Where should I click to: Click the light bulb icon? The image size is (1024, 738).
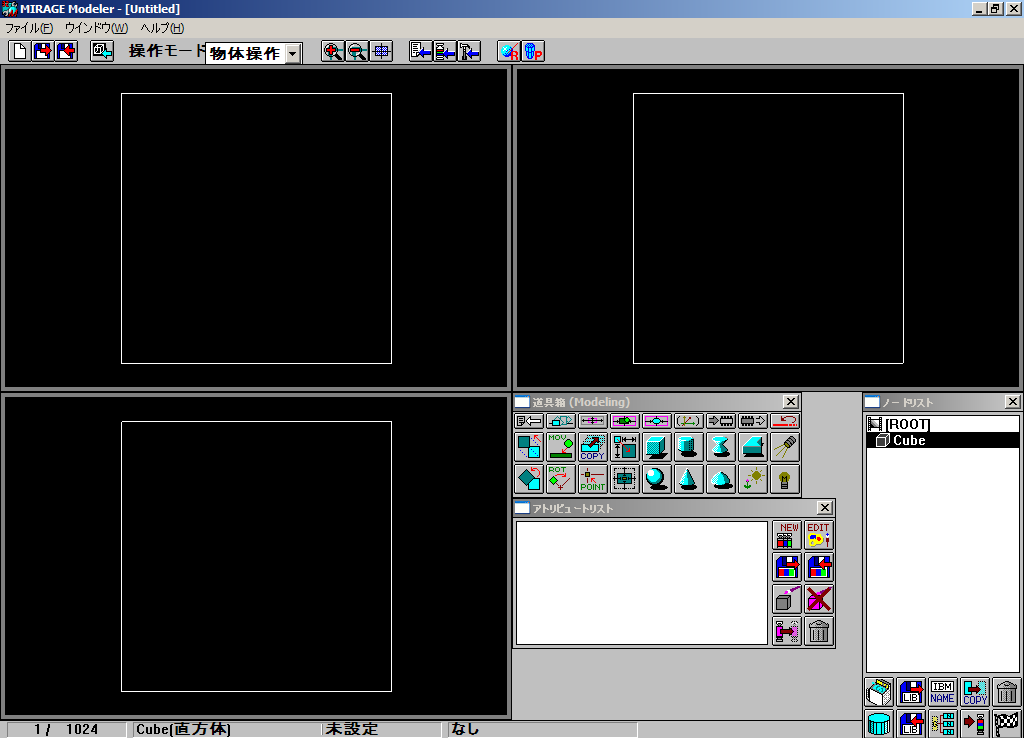785,479
